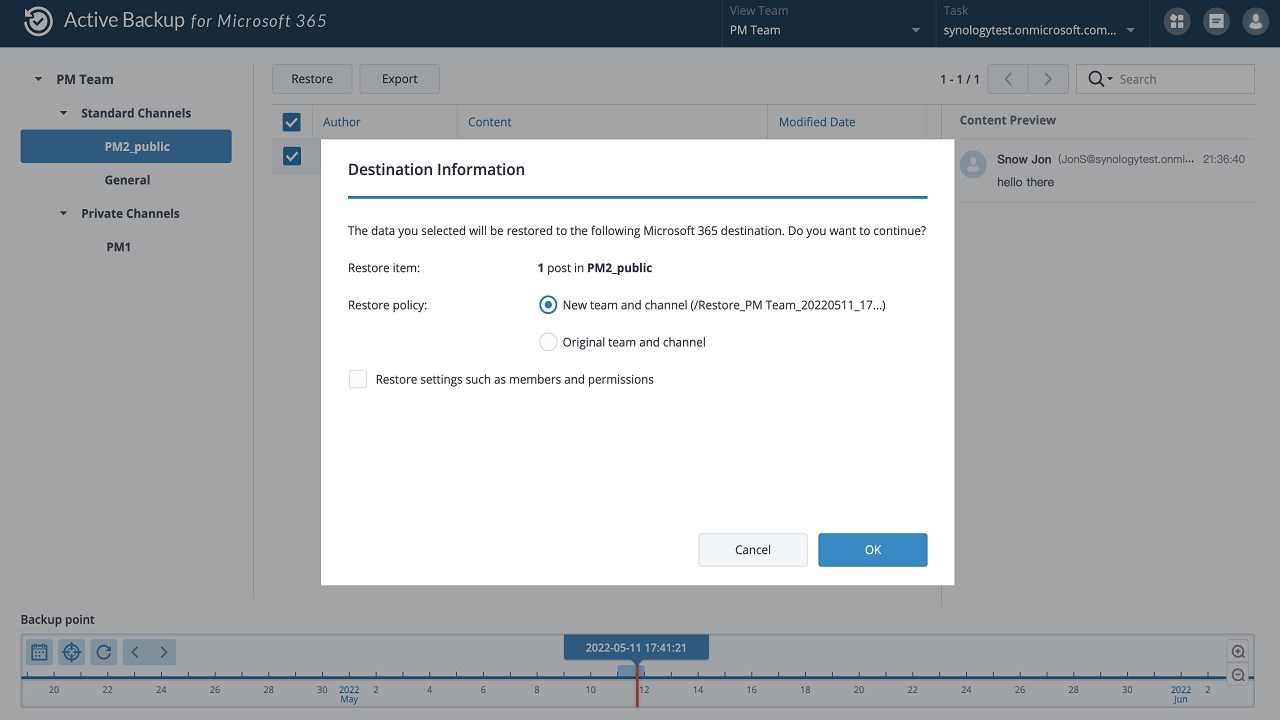Zoom in the backup timeline
Screen dimensions: 1280x720
point(1238,652)
